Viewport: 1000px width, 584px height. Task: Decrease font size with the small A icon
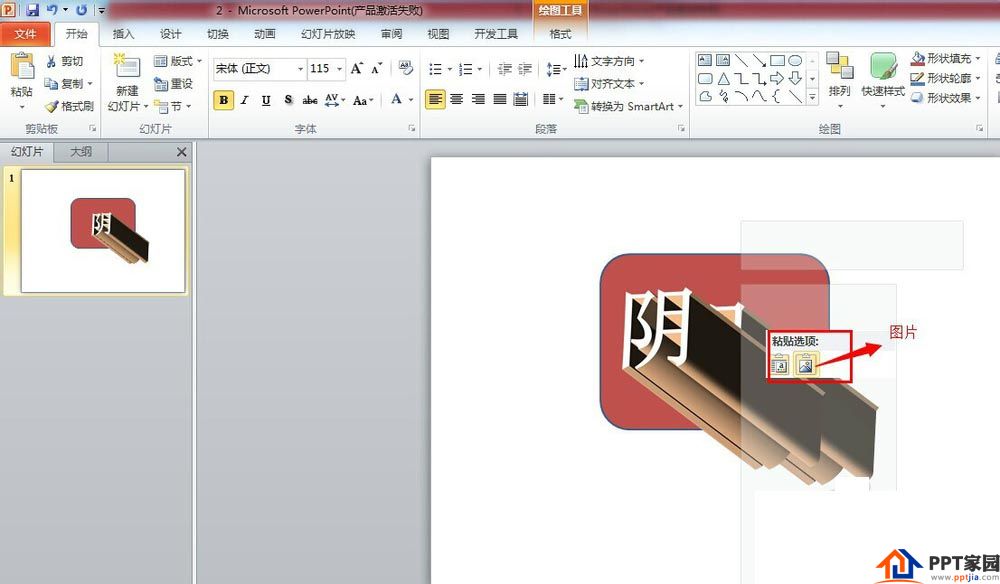click(377, 68)
